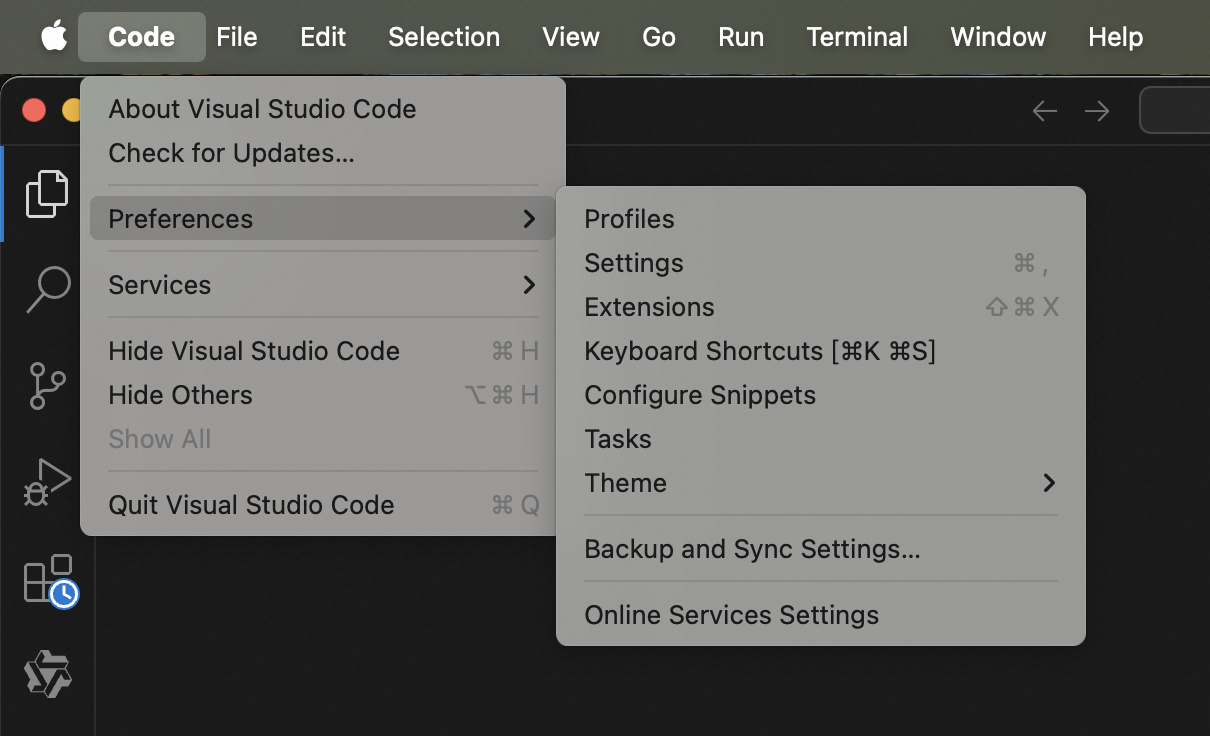Open the Code menu

tap(141, 37)
